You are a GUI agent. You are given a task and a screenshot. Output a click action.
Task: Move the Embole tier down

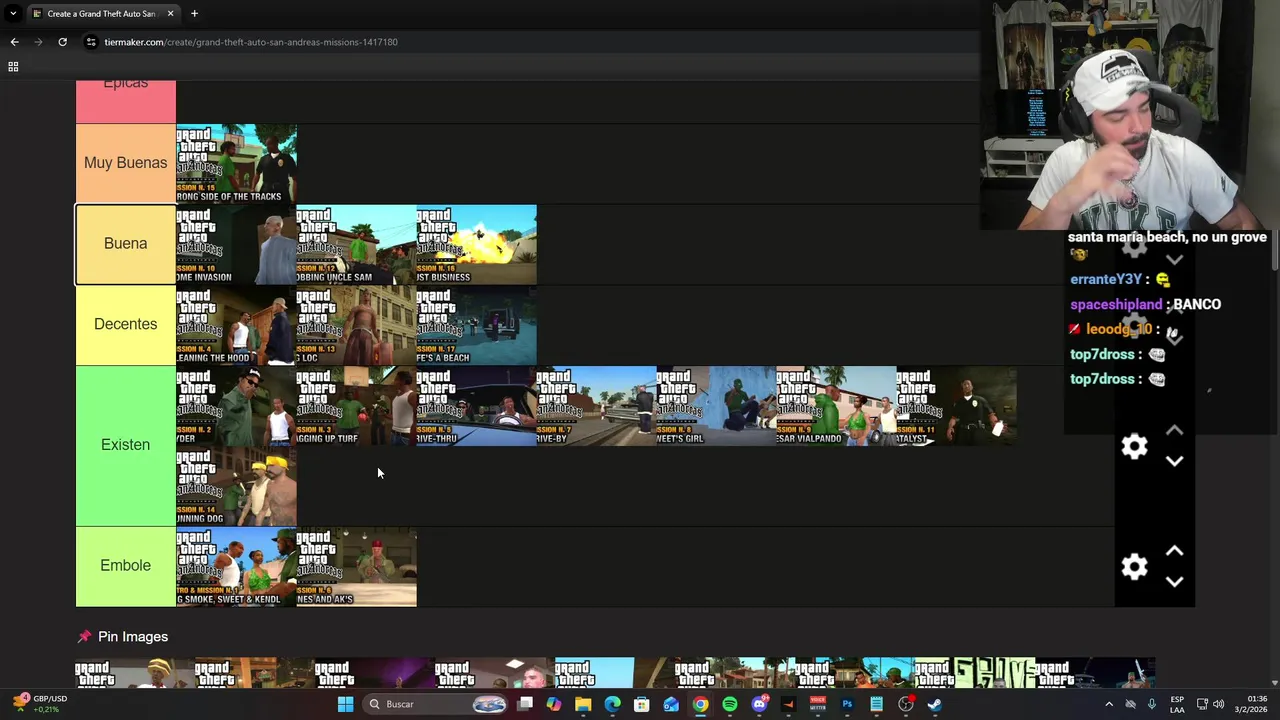tap(1174, 582)
